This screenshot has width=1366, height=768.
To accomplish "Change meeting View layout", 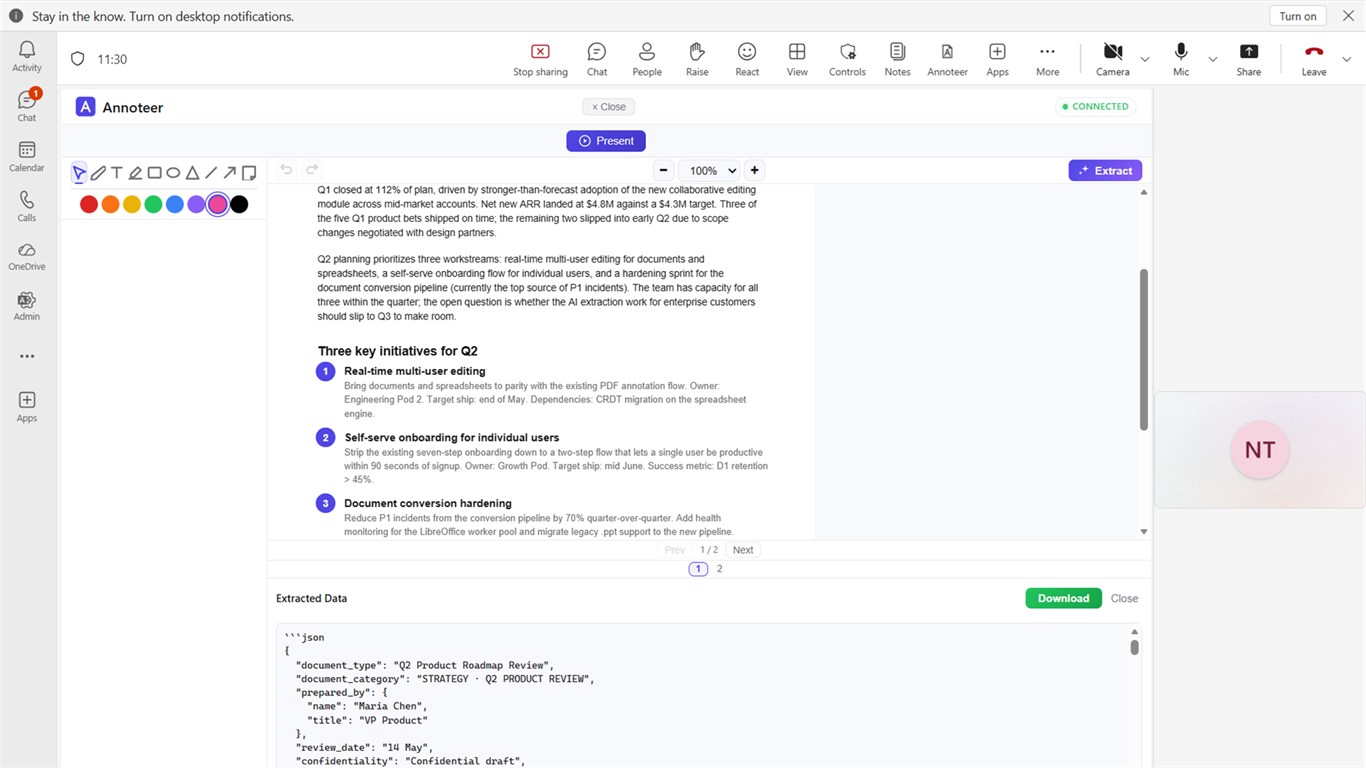I will tap(797, 59).
